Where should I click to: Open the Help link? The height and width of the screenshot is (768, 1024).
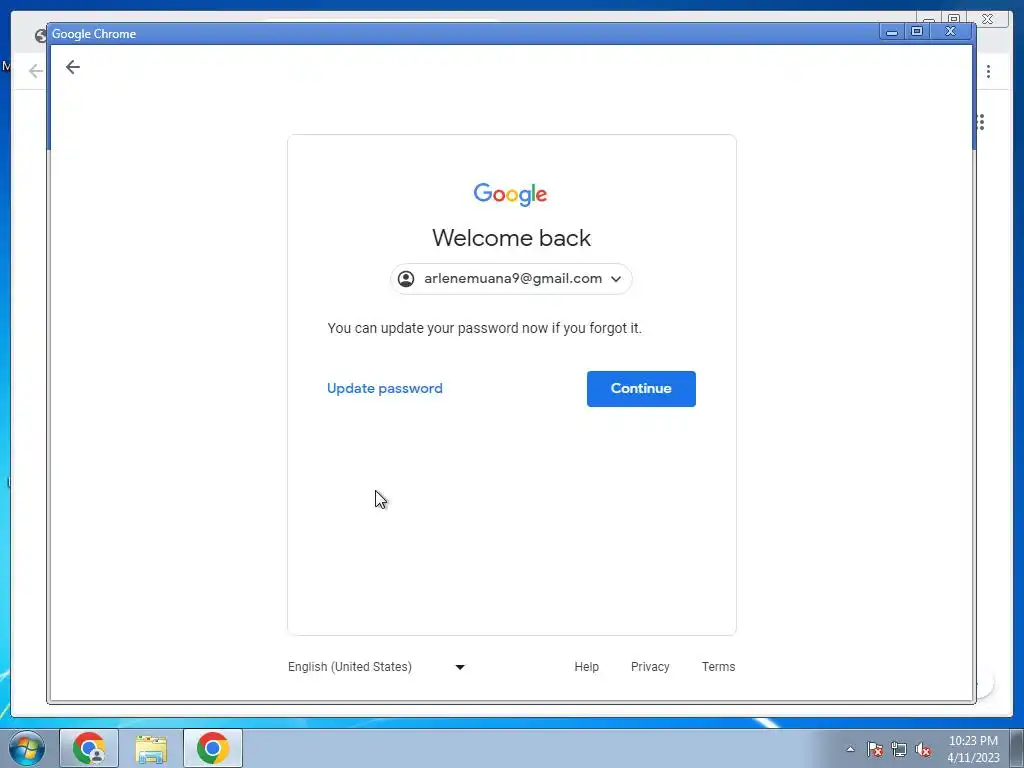tap(586, 667)
